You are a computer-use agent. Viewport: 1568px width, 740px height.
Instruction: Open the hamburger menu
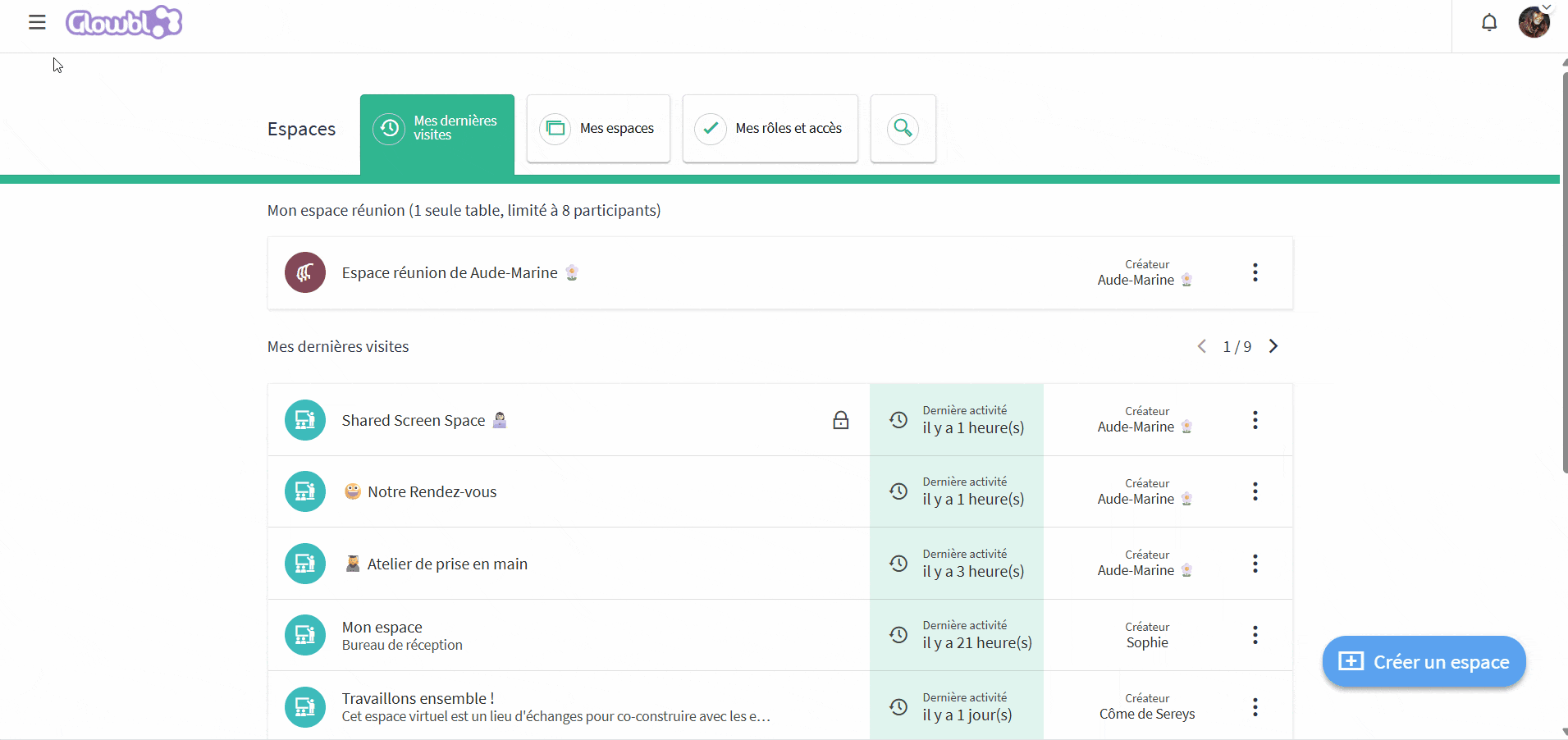tap(37, 22)
